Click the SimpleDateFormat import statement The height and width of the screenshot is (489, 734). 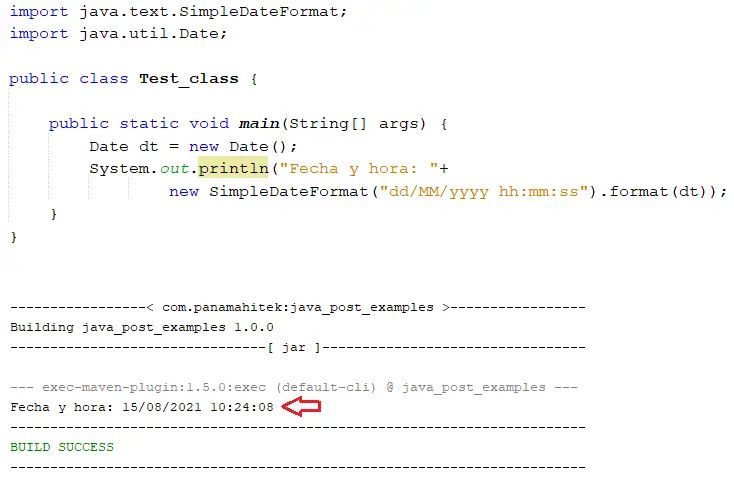(x=178, y=11)
